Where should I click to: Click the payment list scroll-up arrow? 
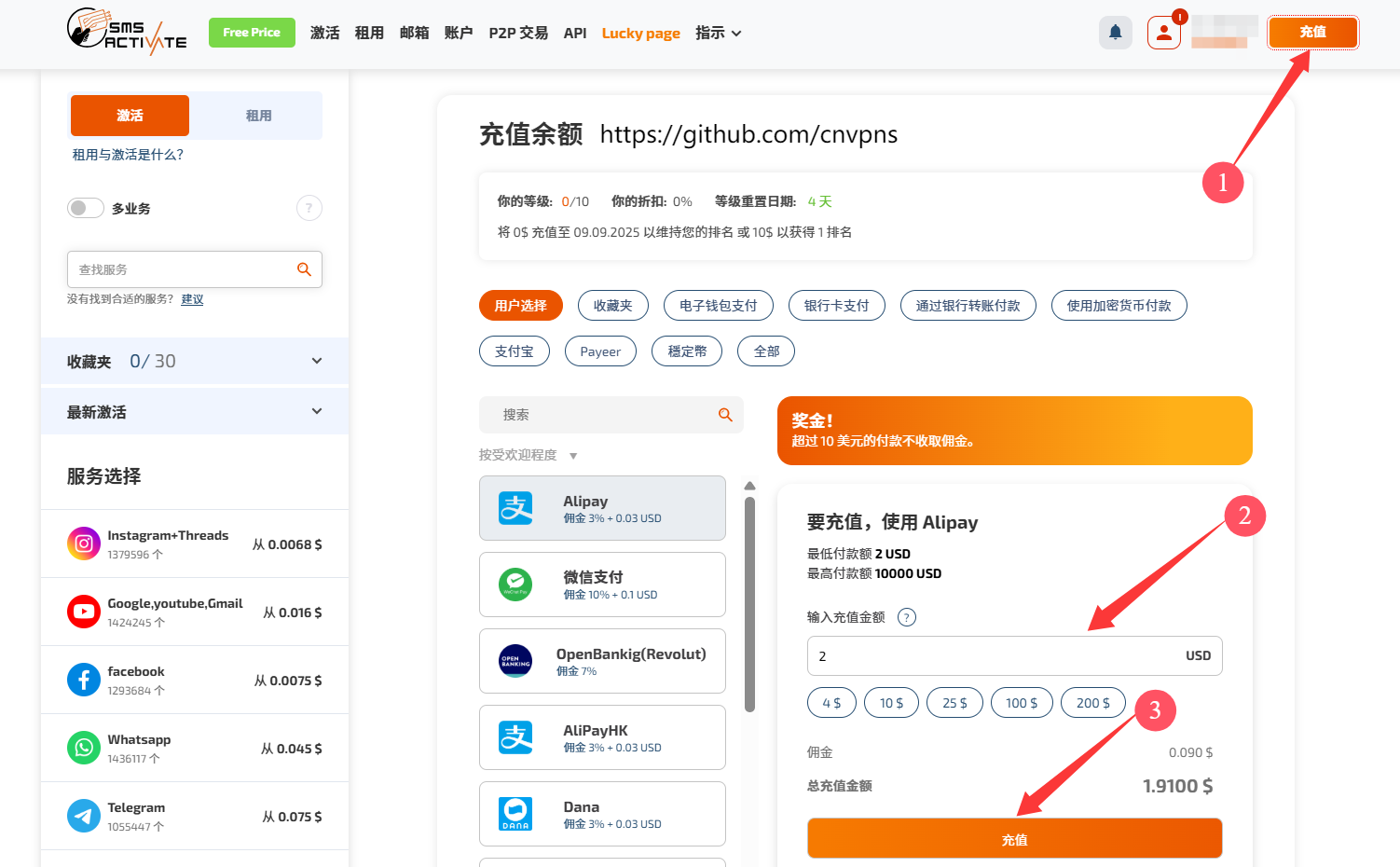pyautogui.click(x=749, y=486)
